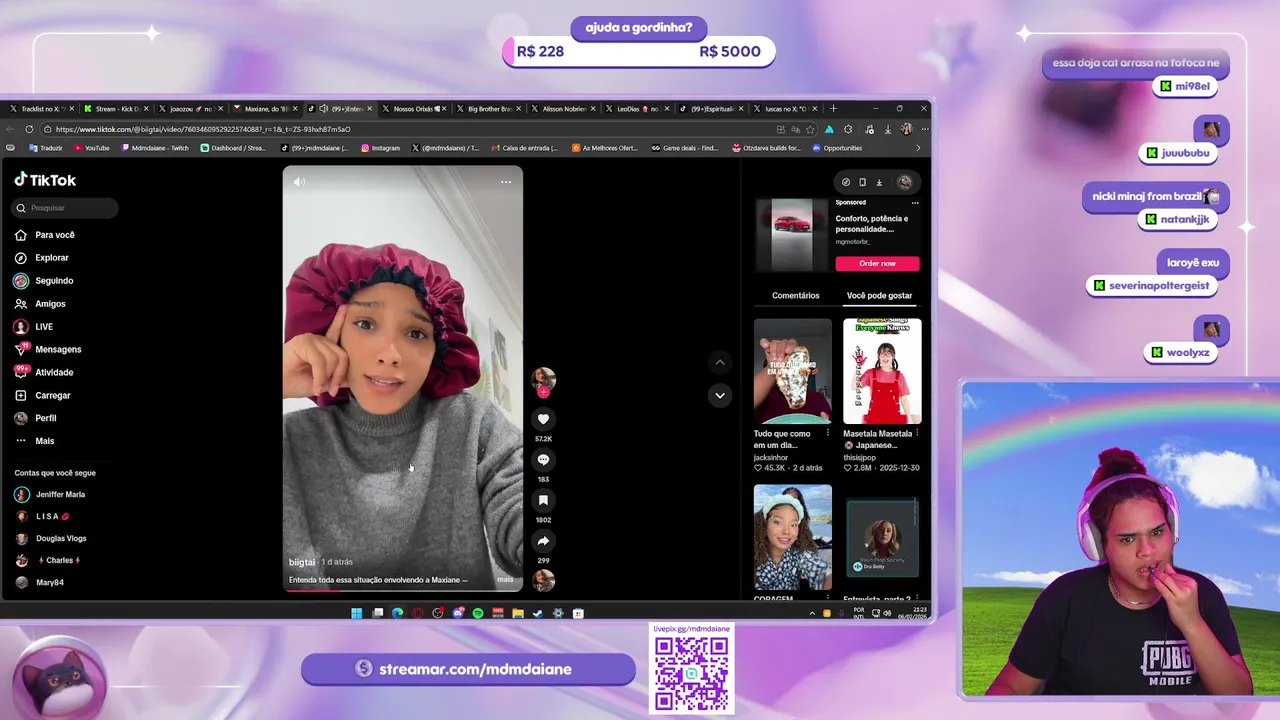Seek the video using the red progress bar
This screenshot has width=1280, height=720.
(x=402, y=590)
